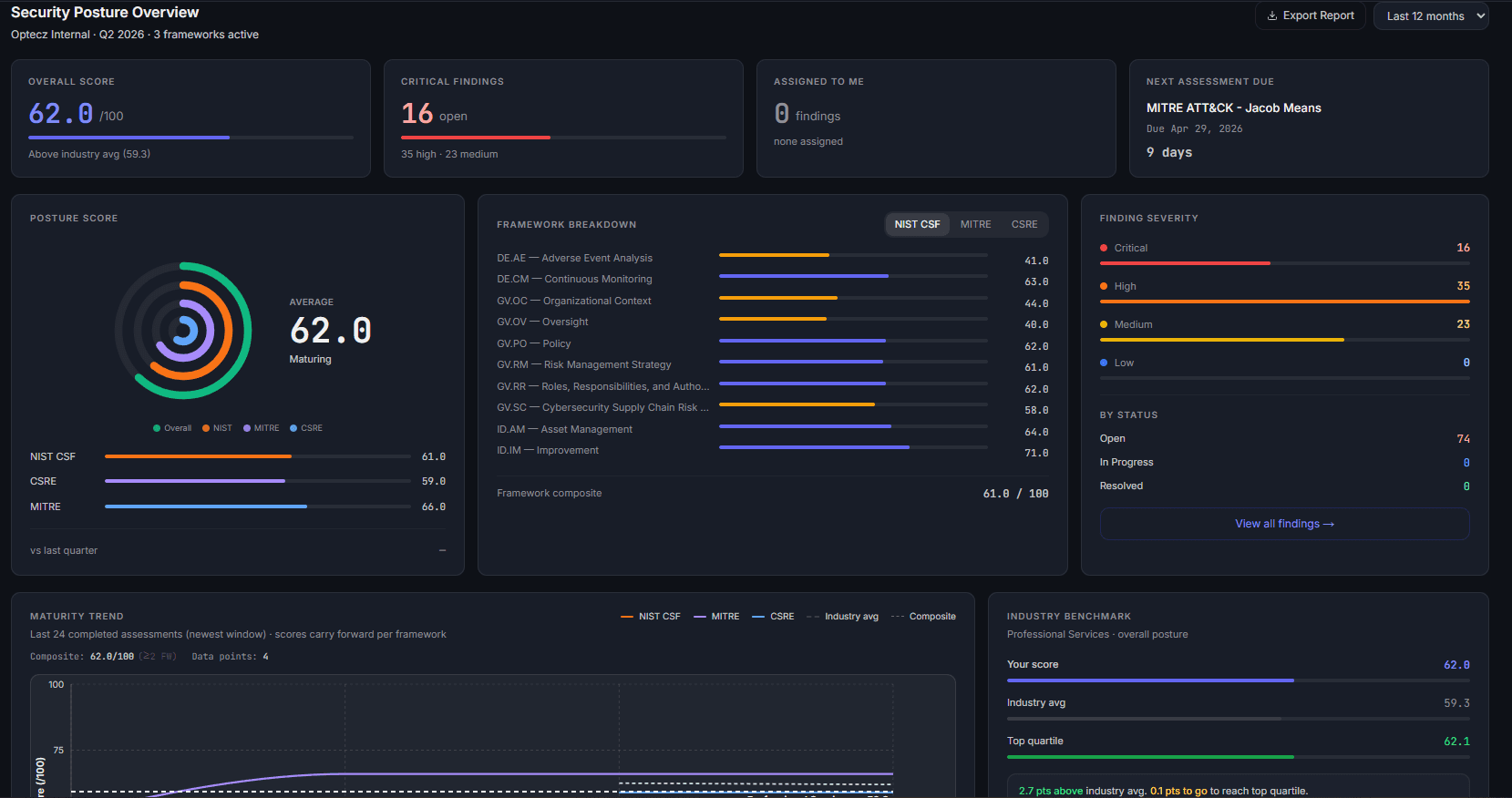
Task: Toggle the NIST CSF trend legend
Action: (651, 617)
